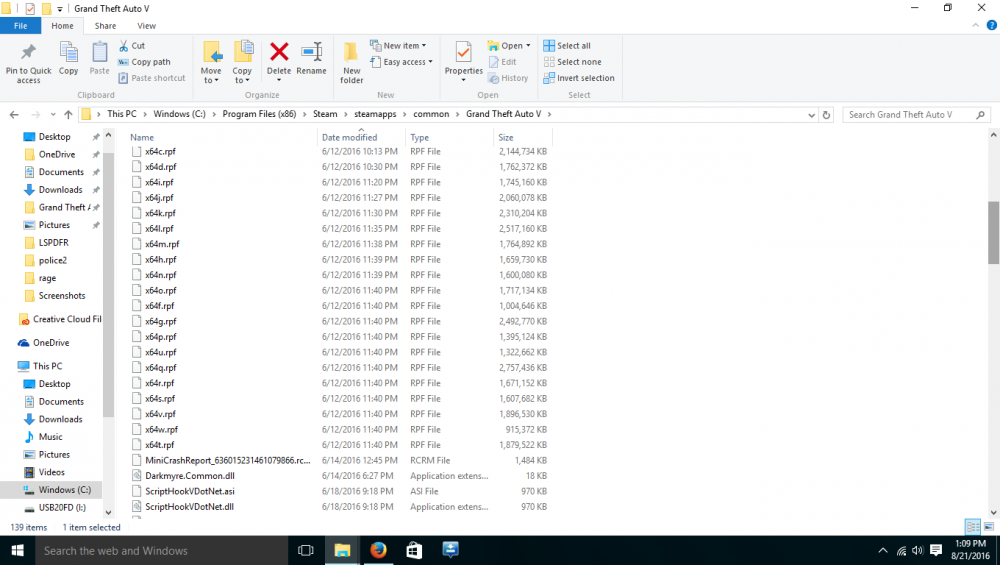Collapse the ribbon with the chevron
The width and height of the screenshot is (1000, 565).
point(975,26)
